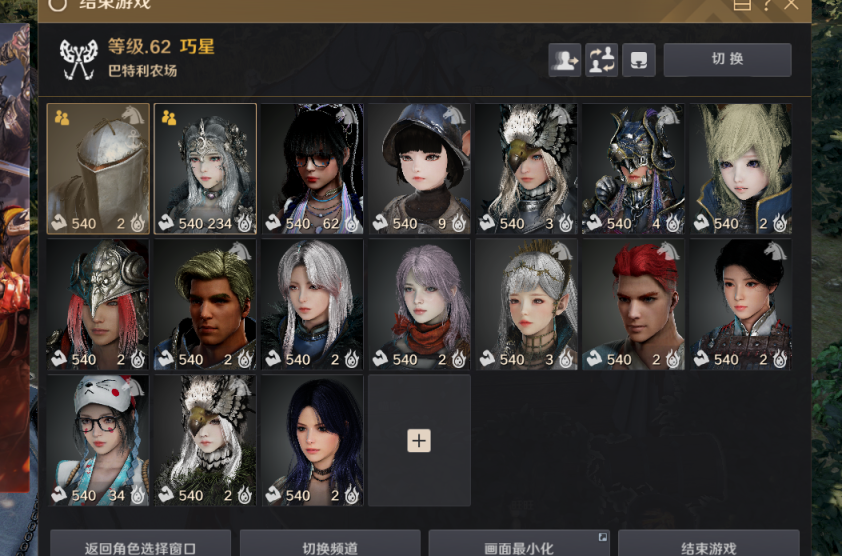The height and width of the screenshot is (556, 842).
Task: Click the character swap arrows icon
Action: coord(601,60)
